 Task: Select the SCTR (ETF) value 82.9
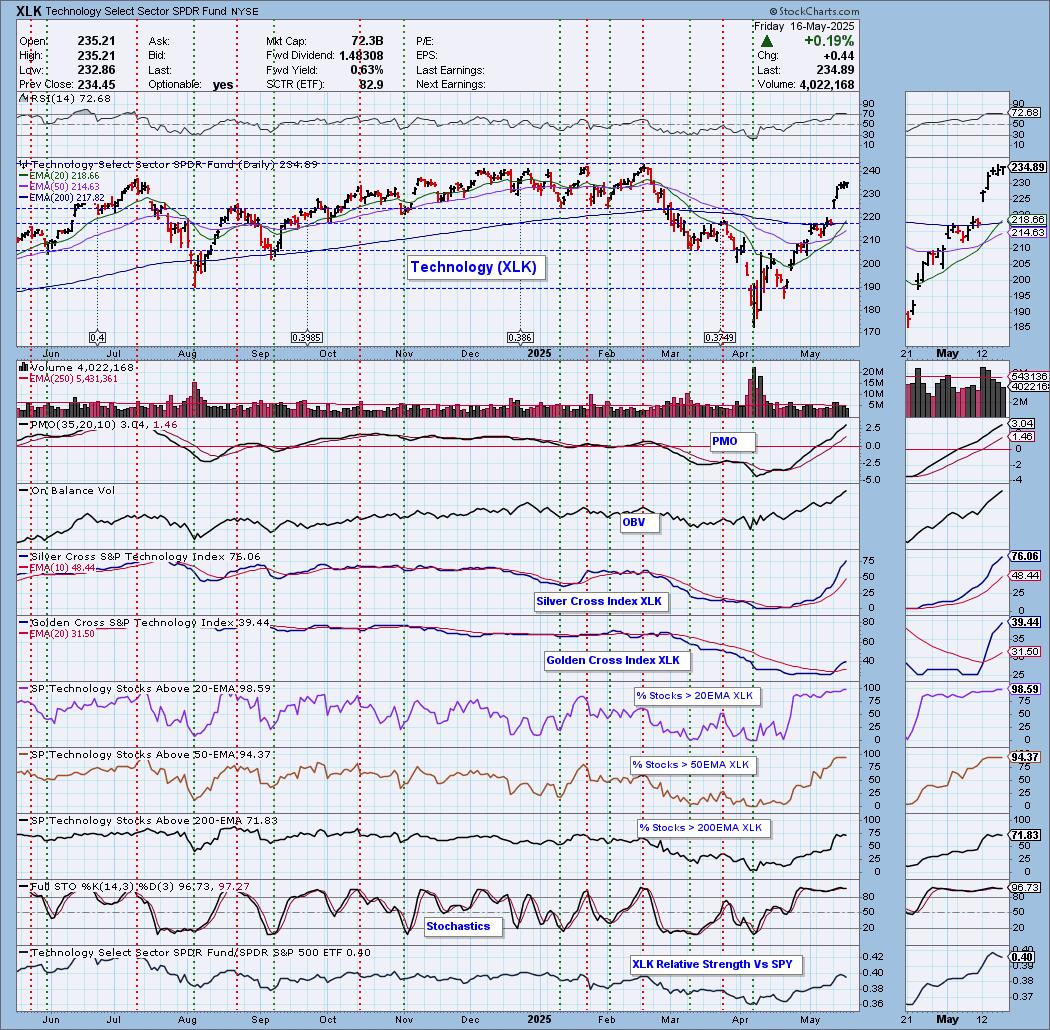(371, 84)
